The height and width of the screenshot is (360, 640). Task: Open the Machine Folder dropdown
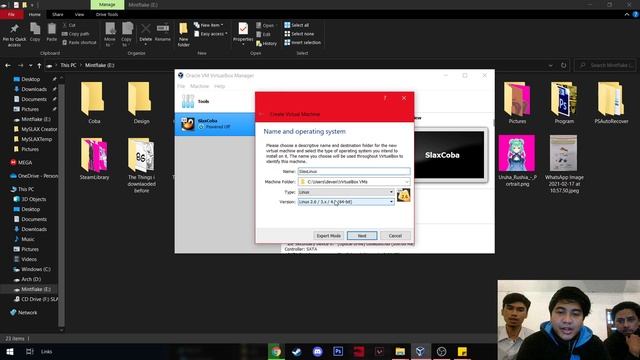407,182
